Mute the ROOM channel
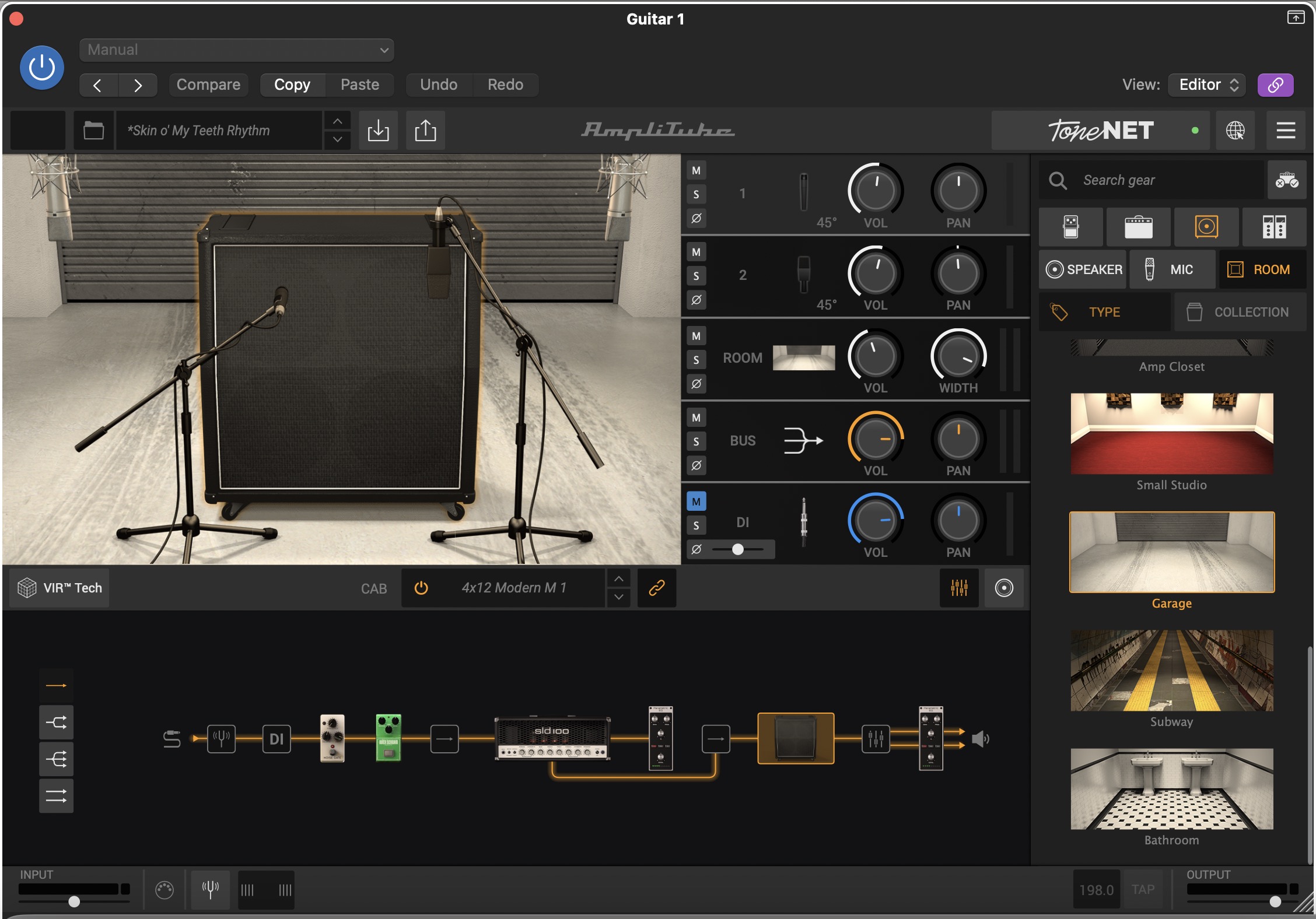Image resolution: width=1316 pixels, height=919 pixels. pos(696,336)
